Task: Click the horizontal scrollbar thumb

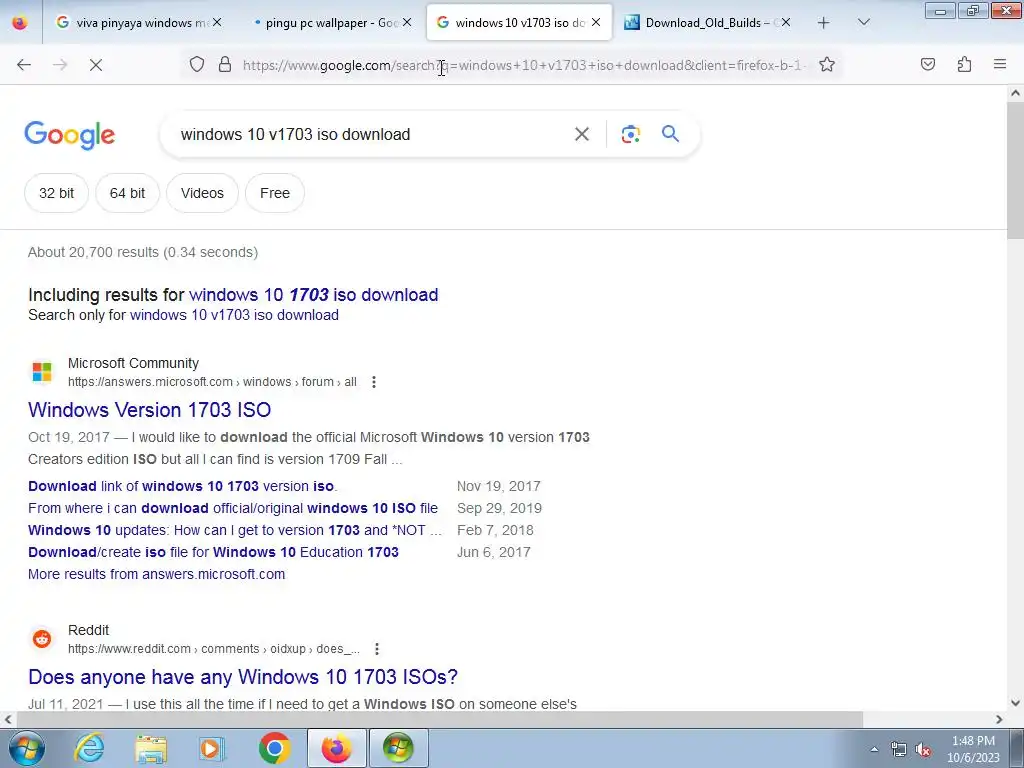Action: (x=440, y=720)
